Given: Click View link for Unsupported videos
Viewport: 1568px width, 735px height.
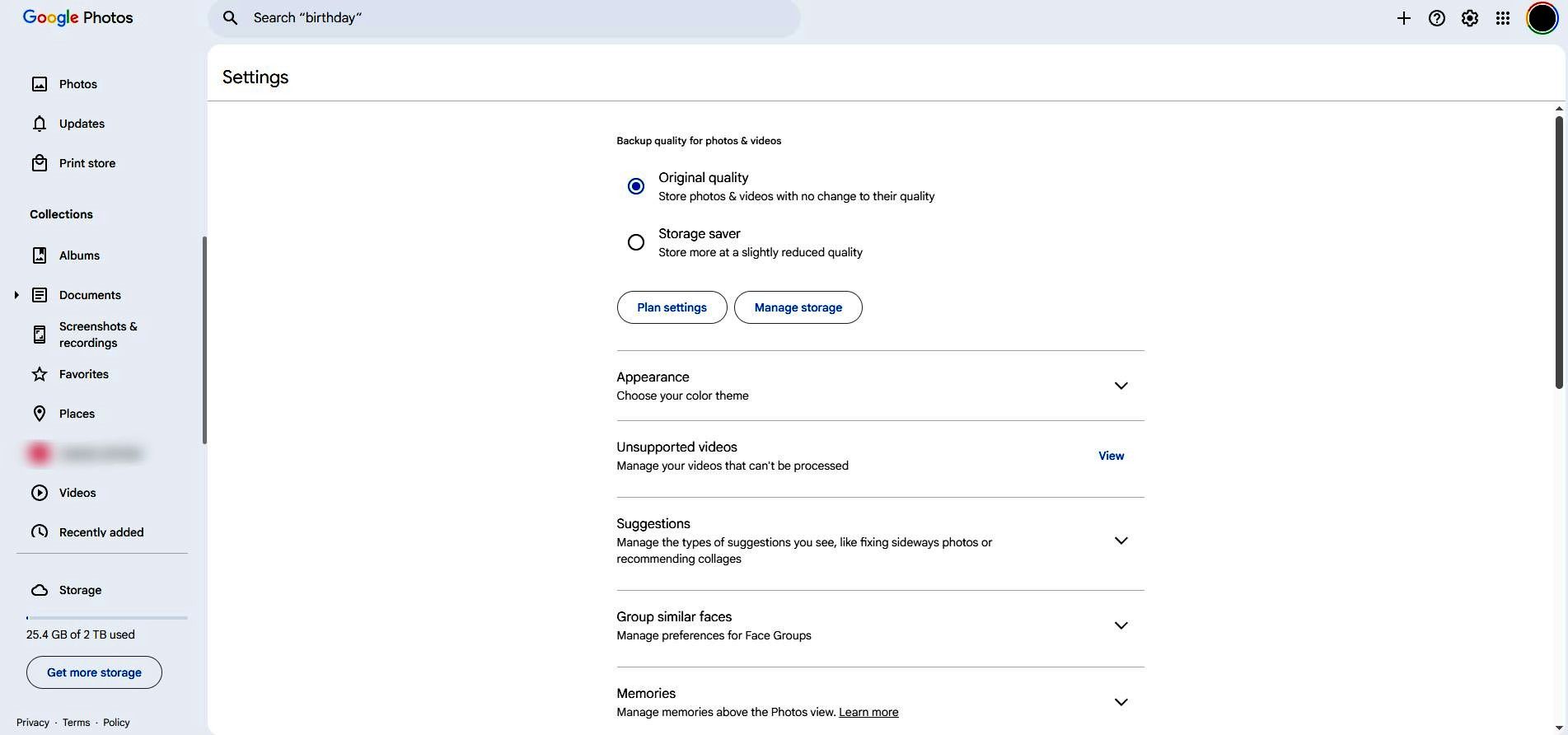Looking at the screenshot, I should click(x=1111, y=456).
